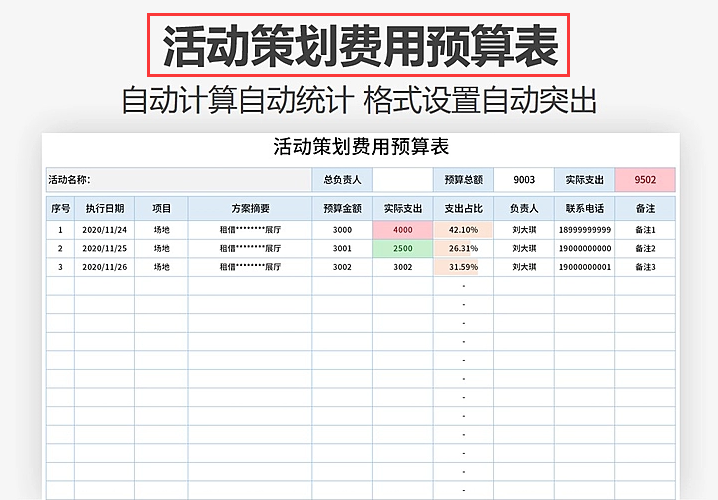The height and width of the screenshot is (500, 718).
Task: Select the budget total value 9003
Action: (x=524, y=180)
